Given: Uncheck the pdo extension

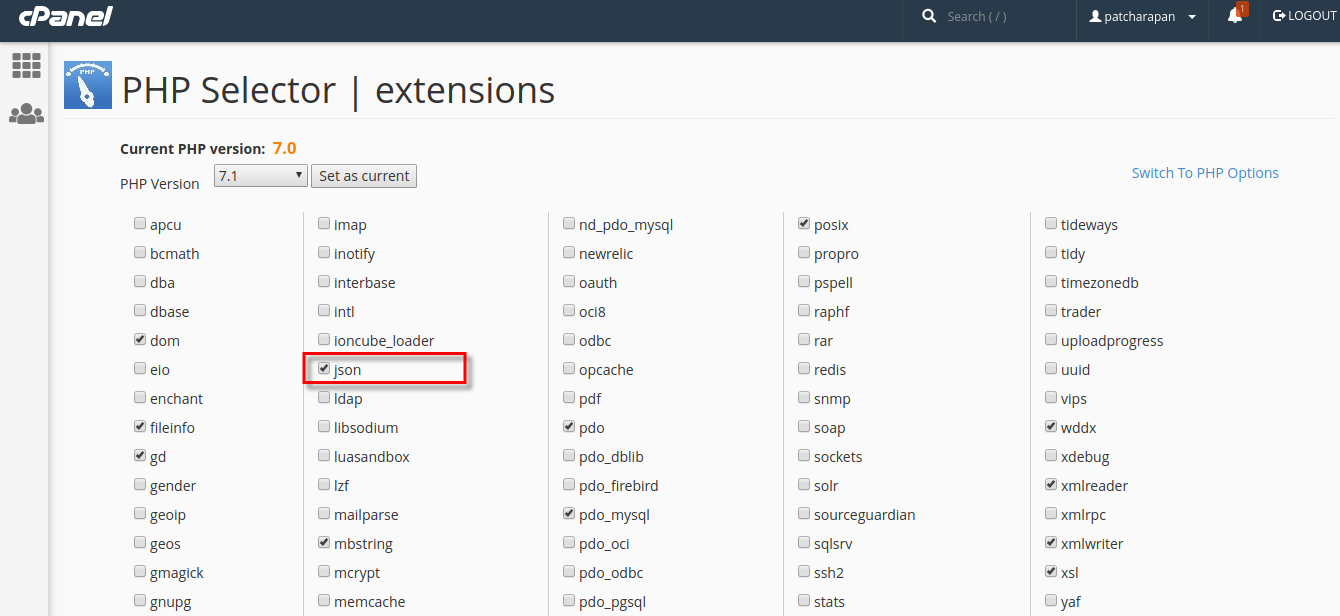Looking at the screenshot, I should 569,427.
